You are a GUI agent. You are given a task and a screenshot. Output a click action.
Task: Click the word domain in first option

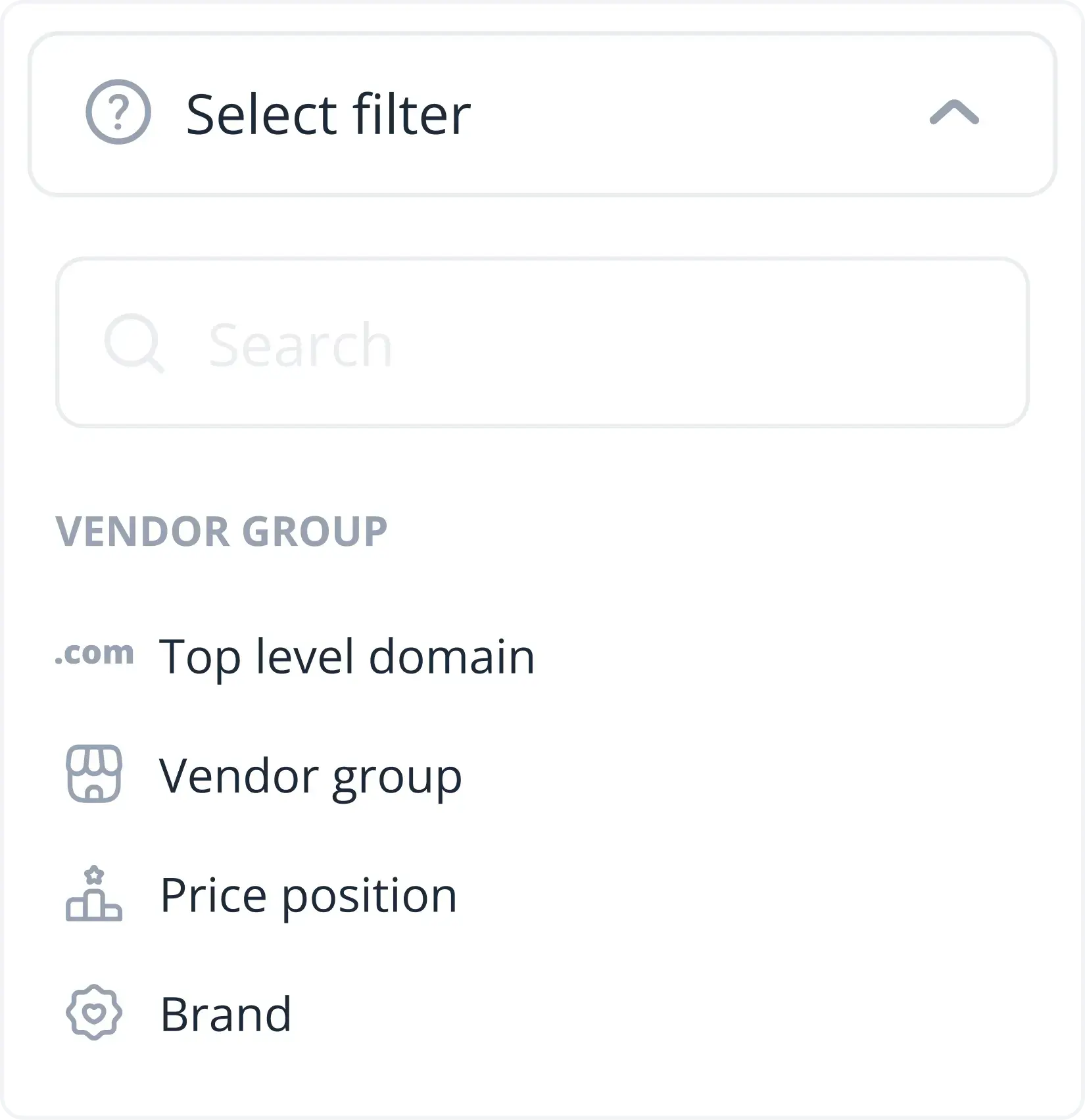(452, 657)
